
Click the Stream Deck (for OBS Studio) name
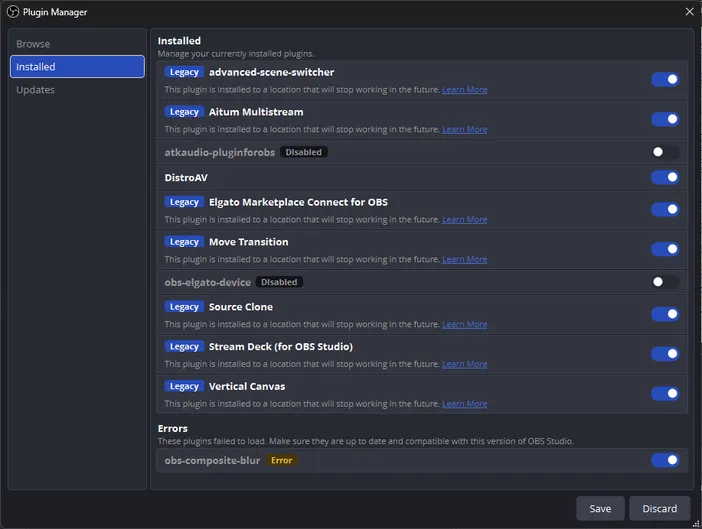pos(281,347)
